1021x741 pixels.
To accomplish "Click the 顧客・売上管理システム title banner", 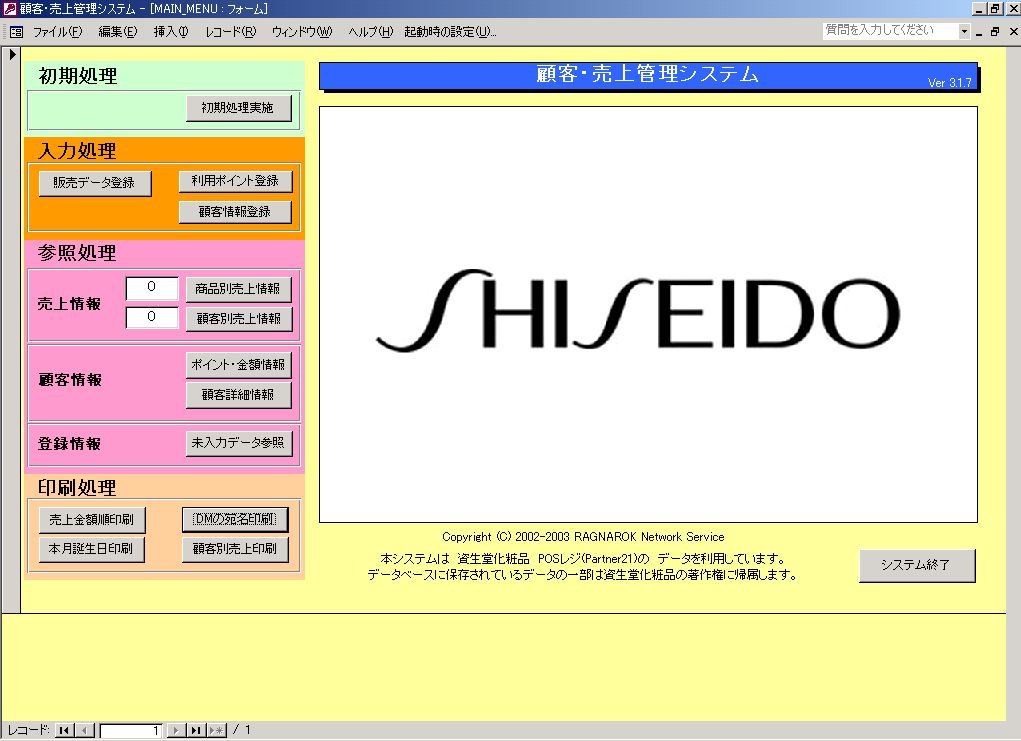I will 648,76.
